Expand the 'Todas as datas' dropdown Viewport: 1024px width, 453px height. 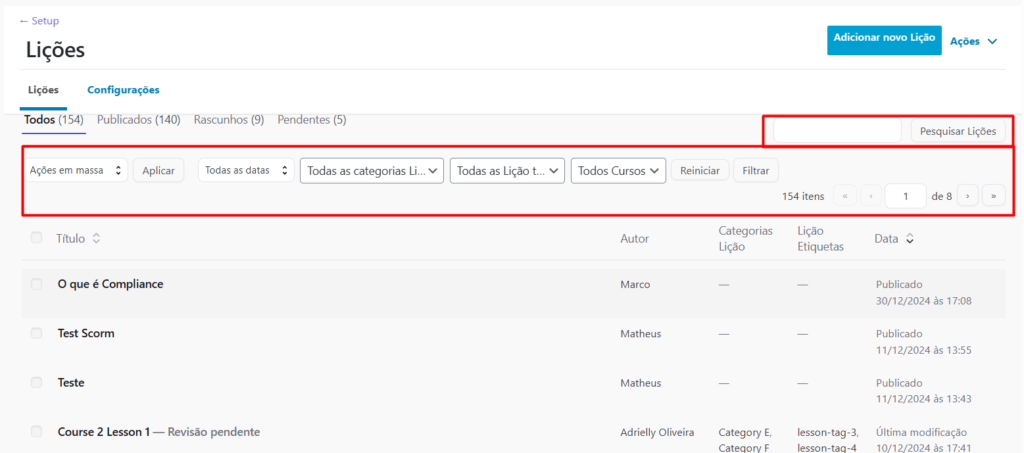click(x=246, y=171)
